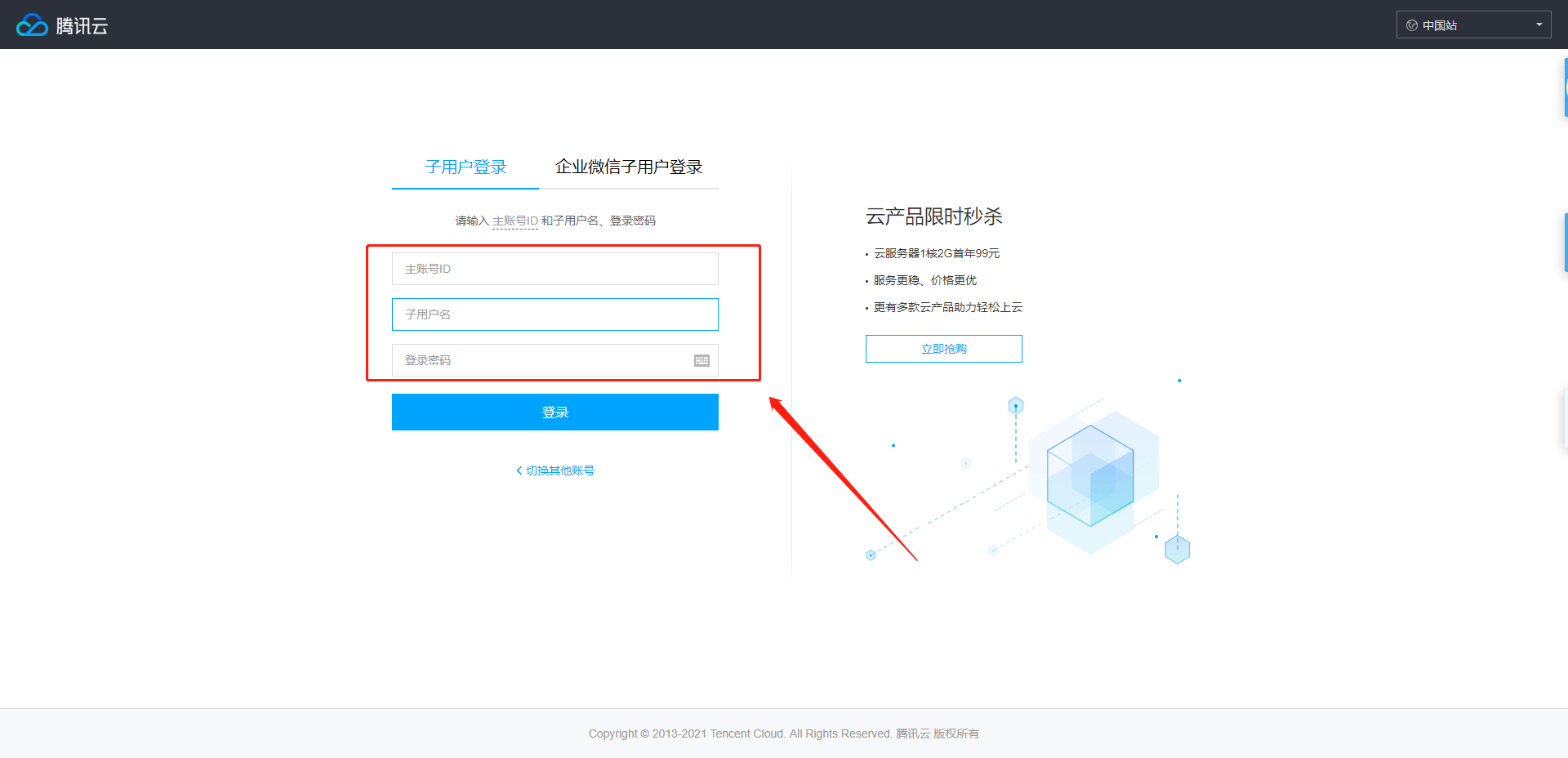Viewport: 1568px width, 758px height.
Task: Click the back chevron before 切换其他账号
Action: coord(519,470)
